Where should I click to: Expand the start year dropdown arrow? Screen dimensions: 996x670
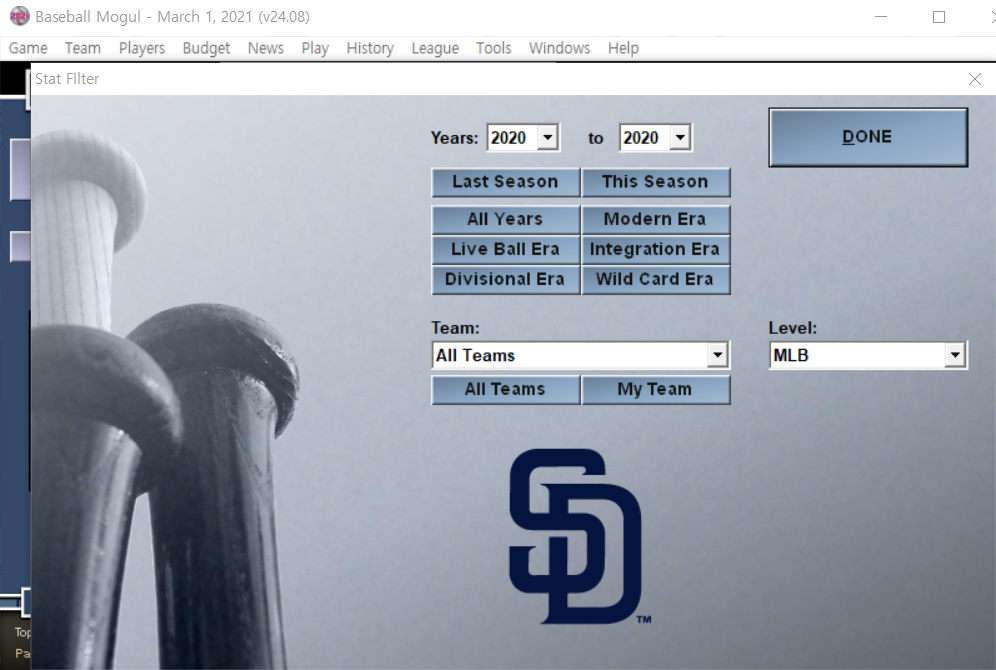pos(548,137)
